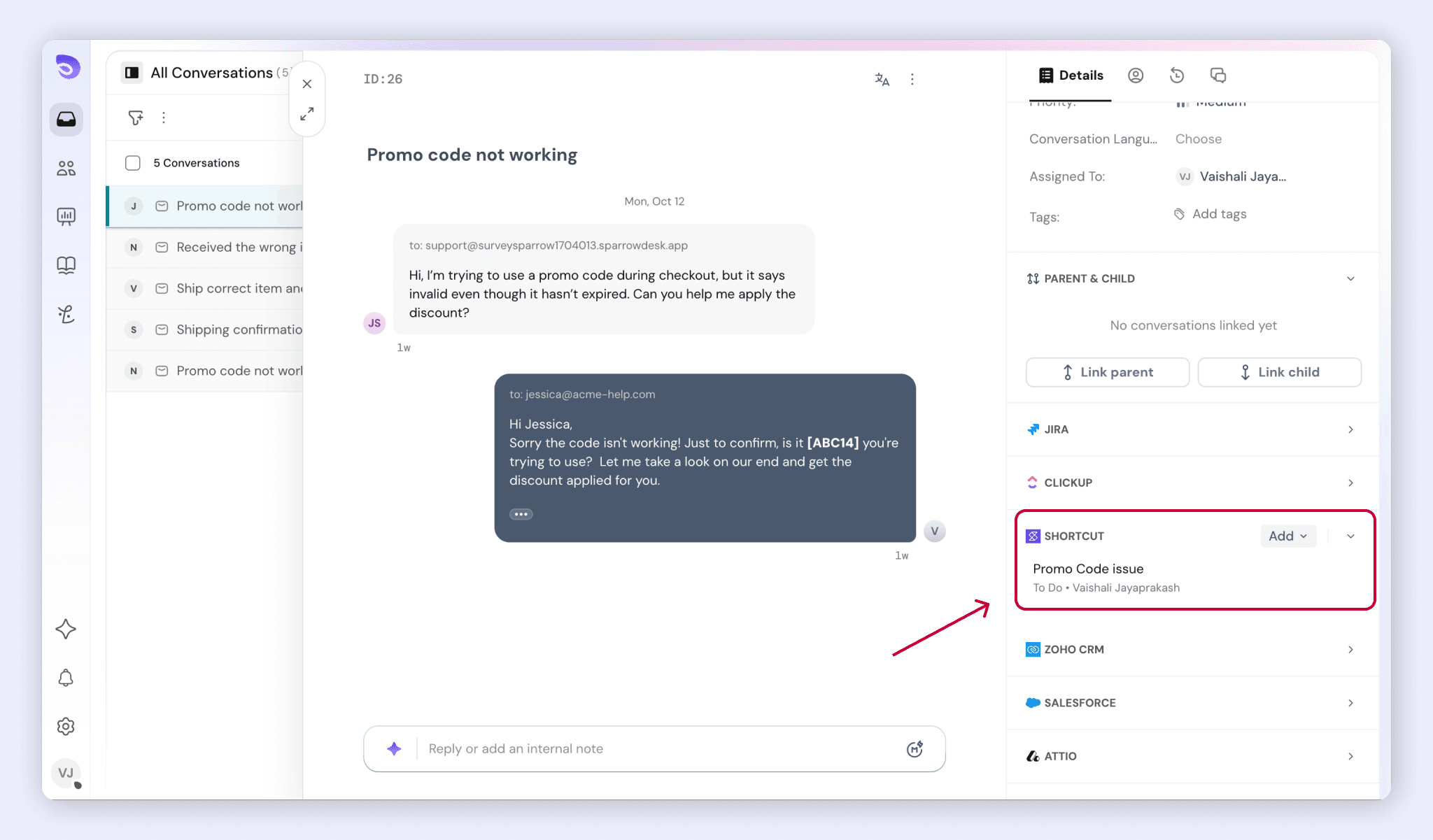The image size is (1433, 840).
Task: Click the Link parent button
Action: [1108, 372]
